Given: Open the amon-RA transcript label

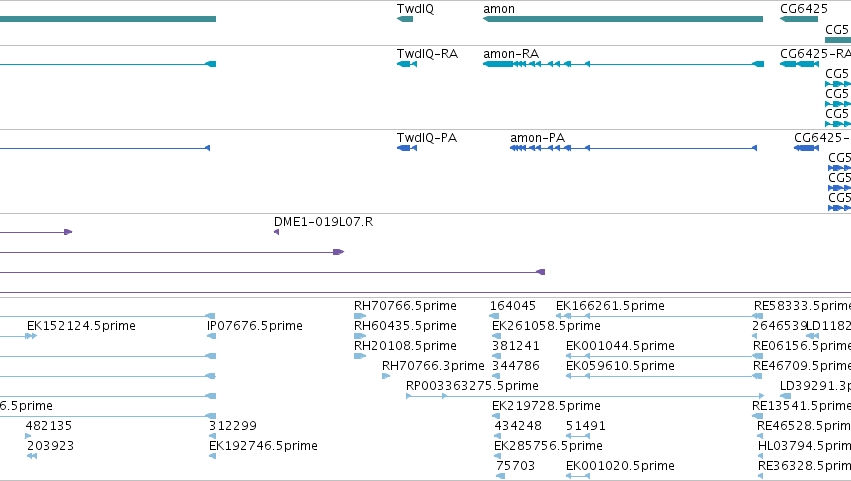Looking at the screenshot, I should tap(511, 54).
